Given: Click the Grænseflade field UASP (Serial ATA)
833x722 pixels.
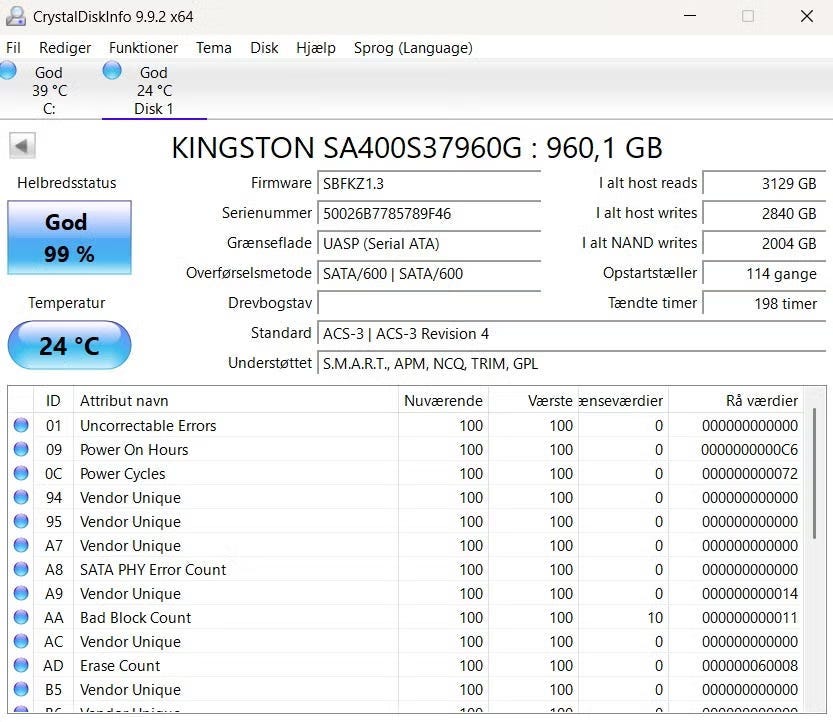Looking at the screenshot, I should pos(429,243).
